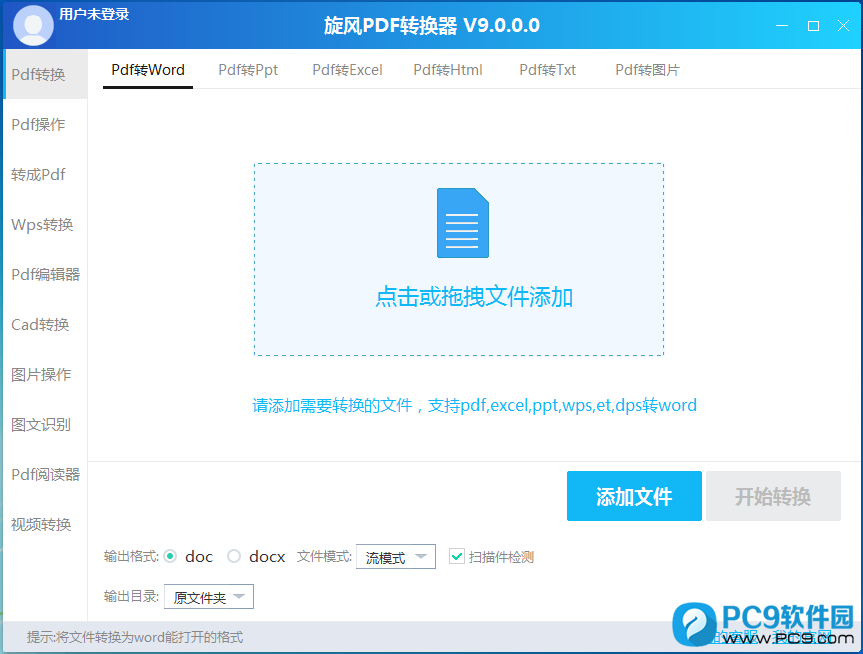Screen dimensions: 863x654
Task: Click 点击或拖拽文件添加 text in the drop zone
Action: [x=474, y=297]
